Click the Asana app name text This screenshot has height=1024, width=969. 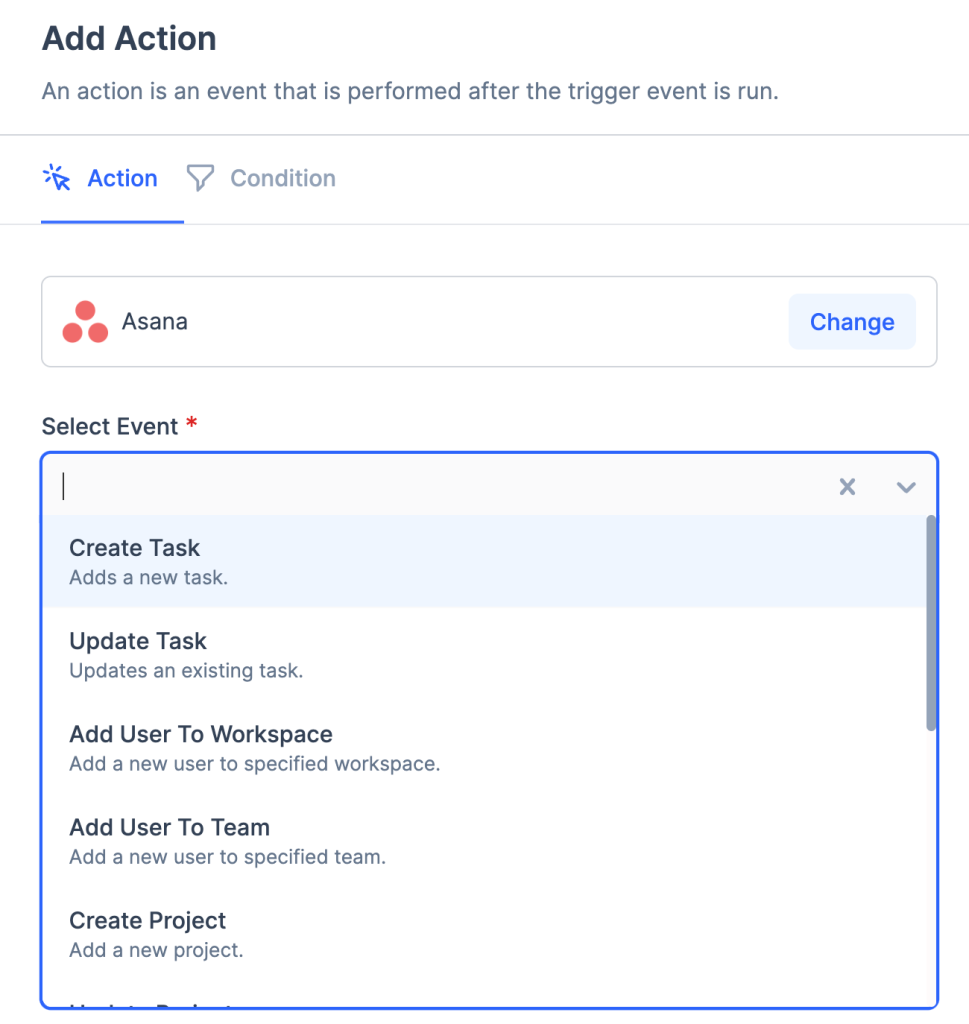pyautogui.click(x=155, y=322)
